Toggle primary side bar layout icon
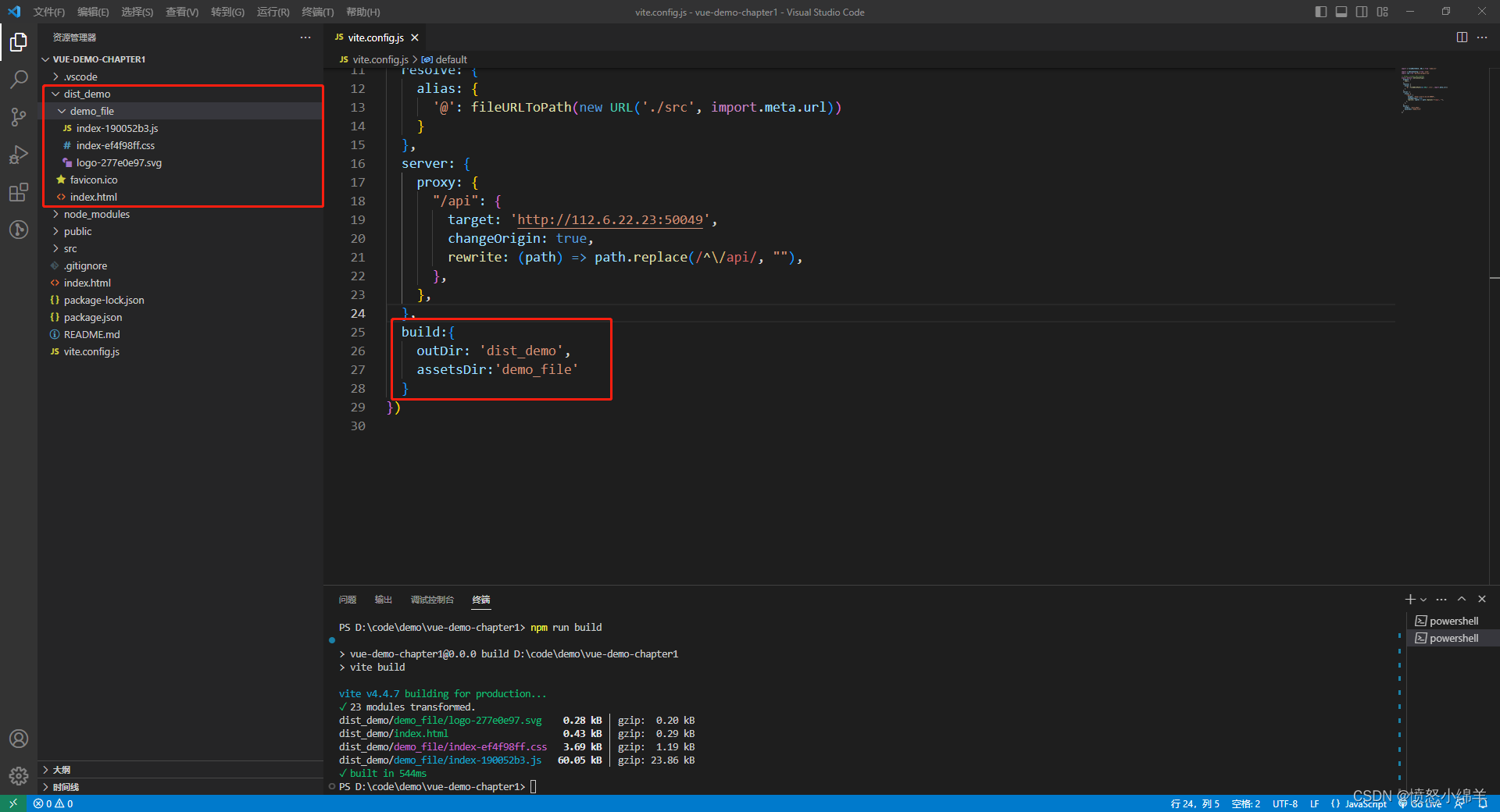This screenshot has width=1500, height=812. click(1321, 12)
